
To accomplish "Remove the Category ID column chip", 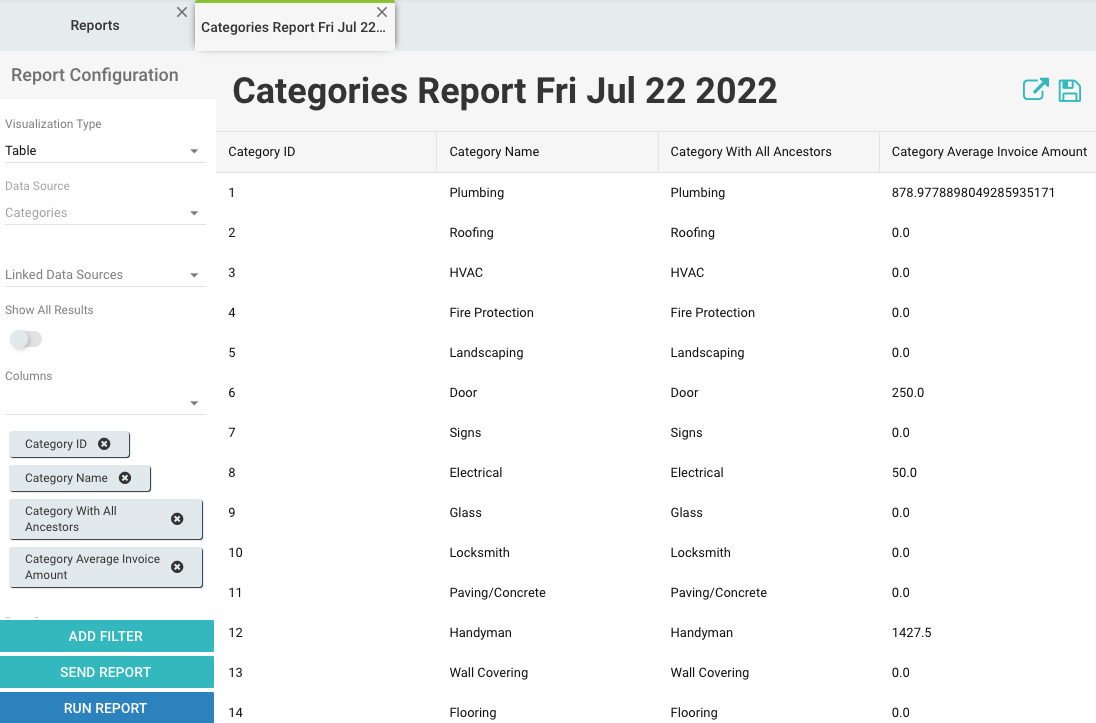I will pos(104,444).
